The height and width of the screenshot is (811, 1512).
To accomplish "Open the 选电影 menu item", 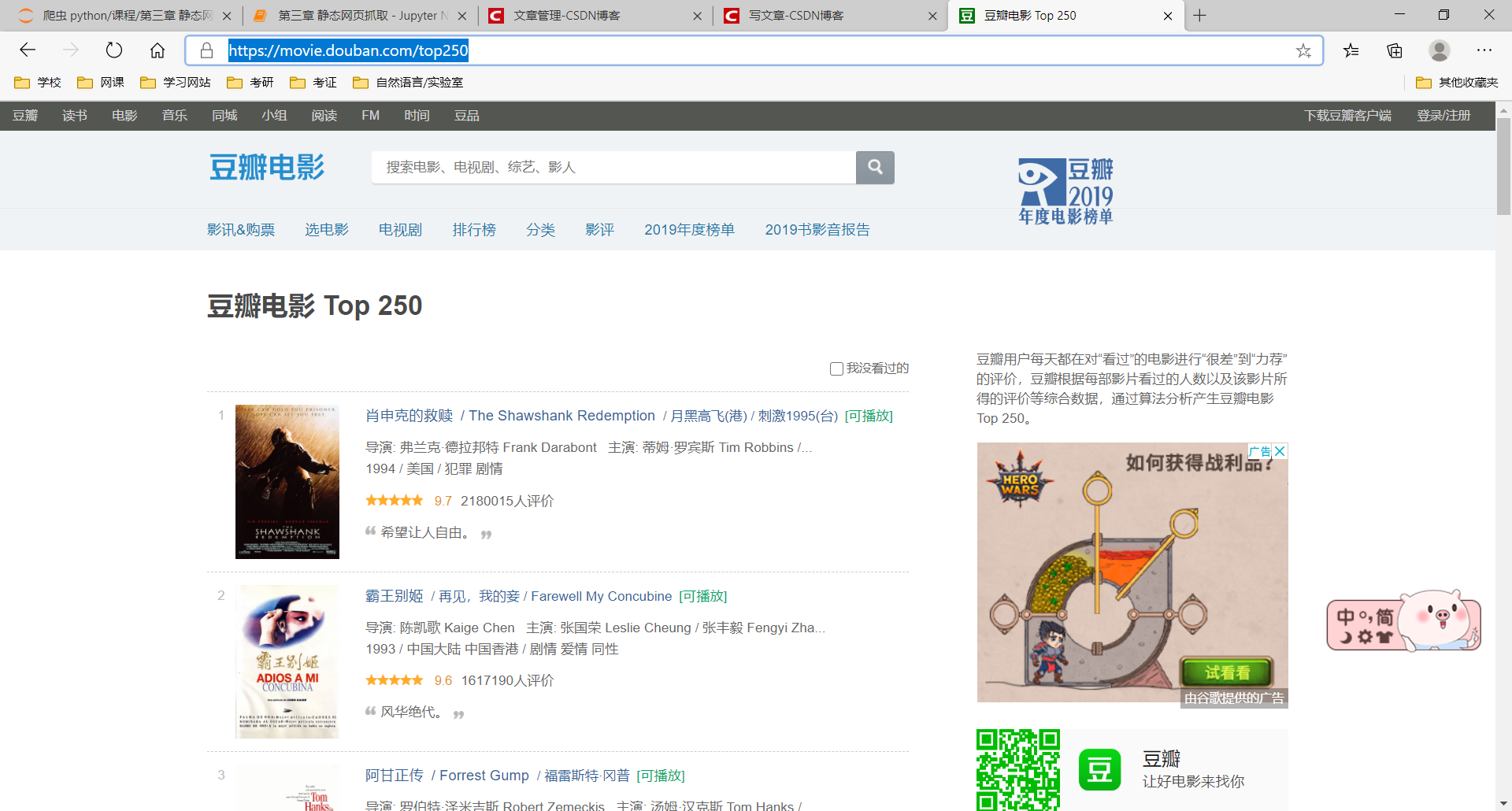I will pyautogui.click(x=327, y=229).
